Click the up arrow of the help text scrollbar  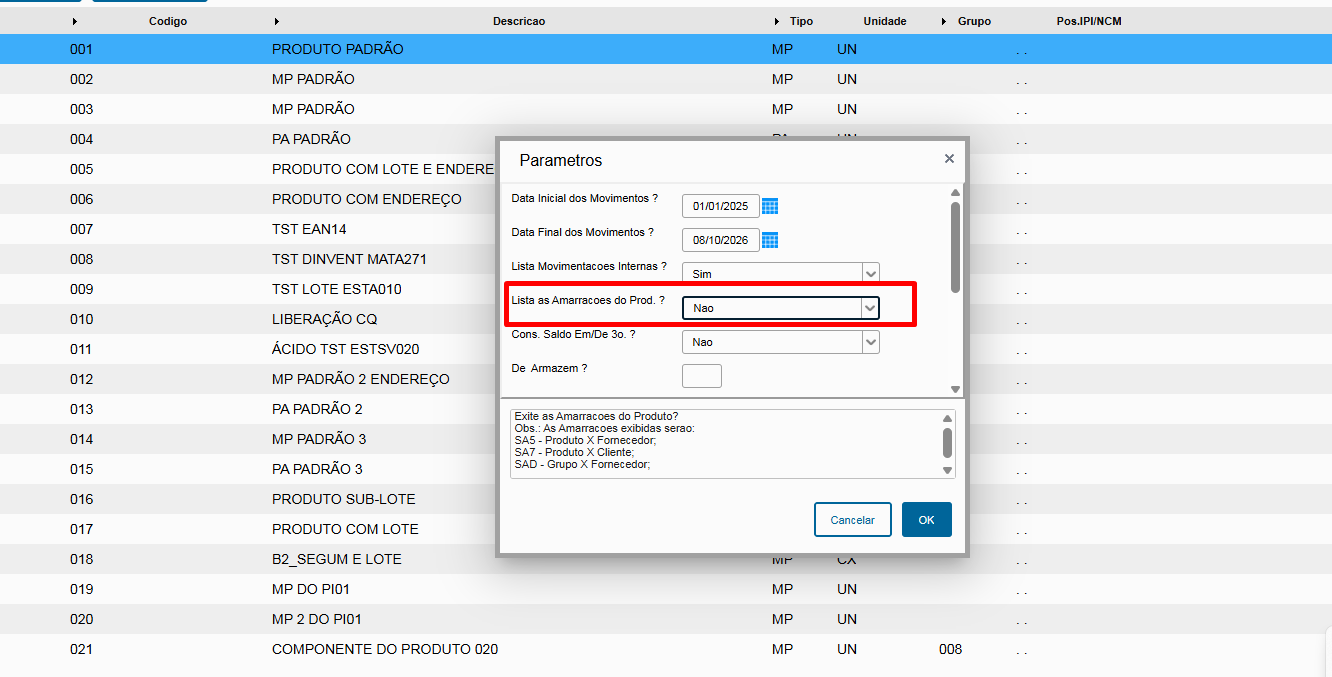[x=947, y=418]
